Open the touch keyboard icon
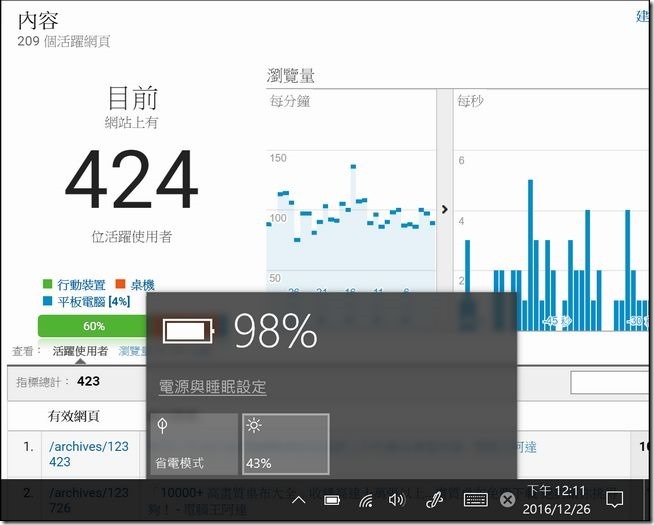The height and width of the screenshot is (525, 654). [x=475, y=500]
